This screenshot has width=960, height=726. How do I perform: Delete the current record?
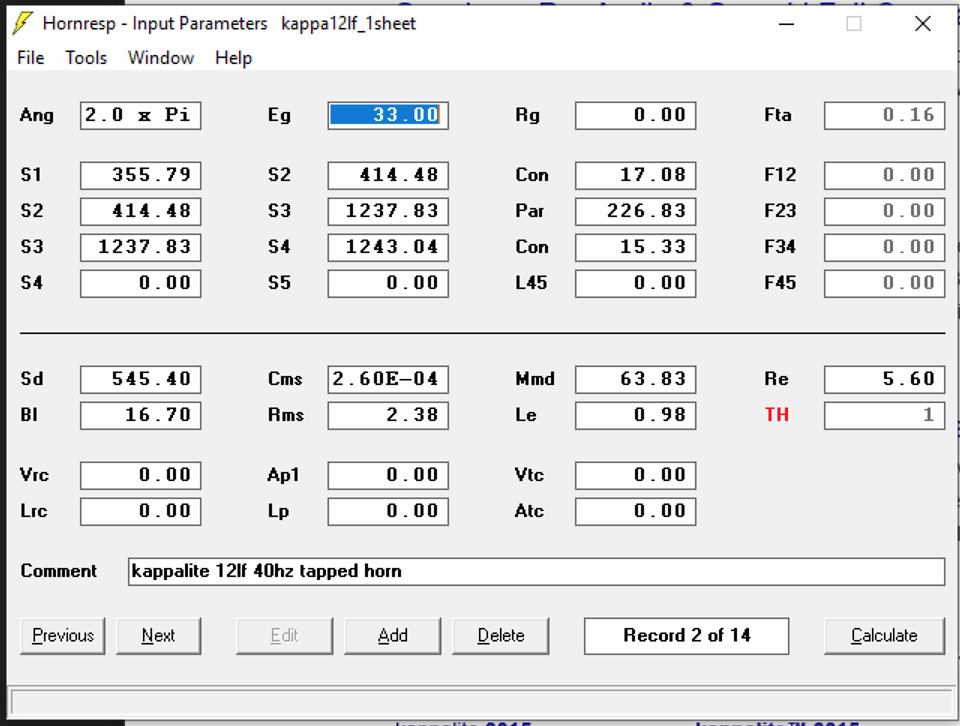501,636
